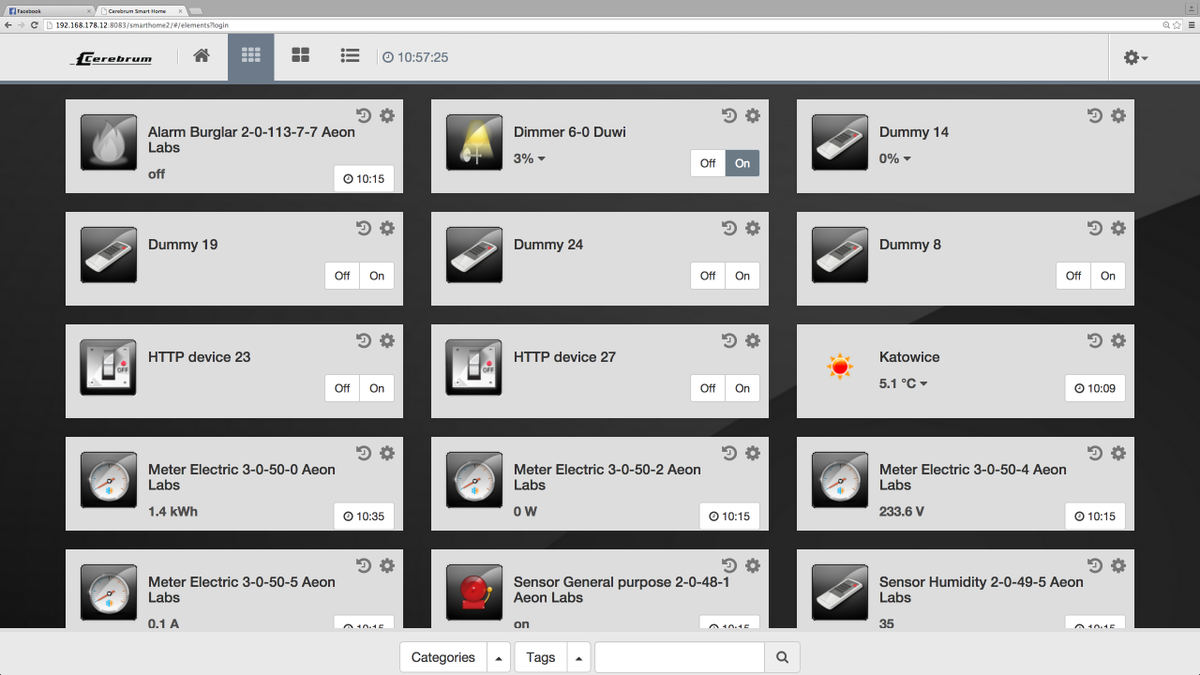Screen dimensions: 1200x675
Task: Click the 10:57:25 clock display
Action: pos(415,58)
